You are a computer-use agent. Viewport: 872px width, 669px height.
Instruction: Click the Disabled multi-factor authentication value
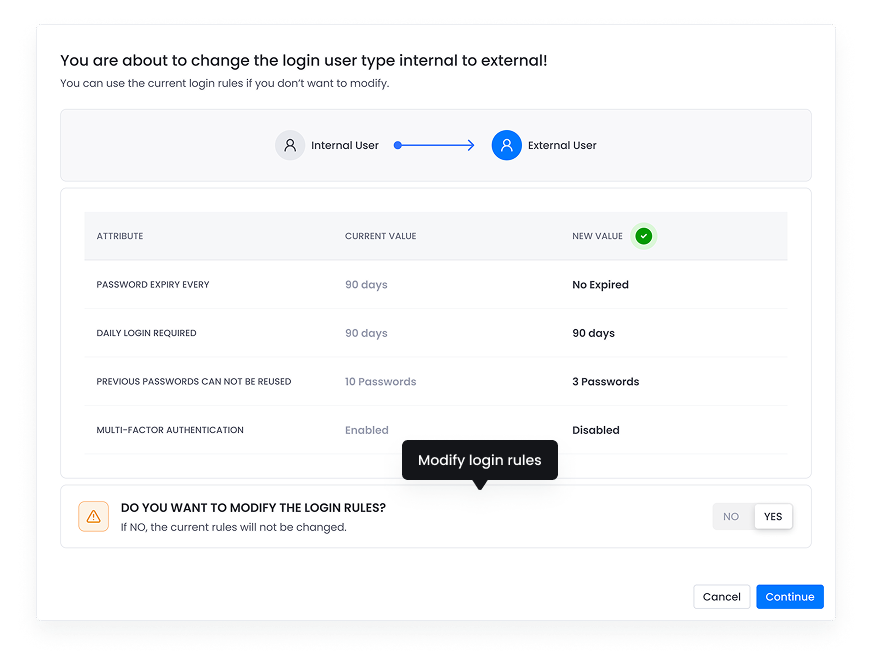595,430
